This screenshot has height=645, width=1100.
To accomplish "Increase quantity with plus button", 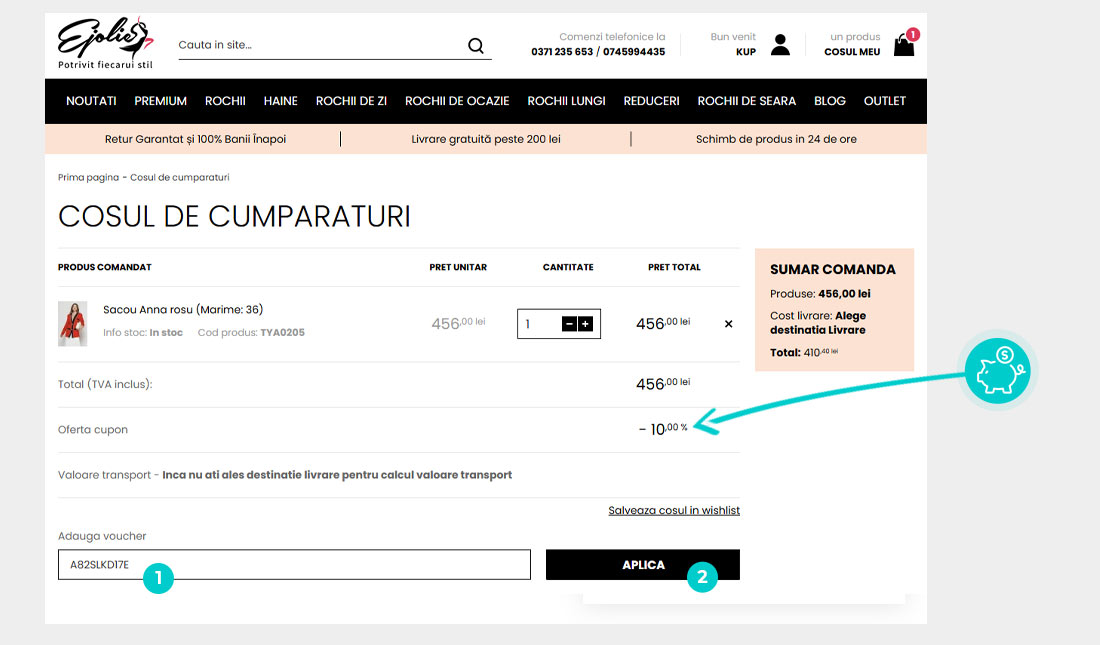I will coord(585,324).
